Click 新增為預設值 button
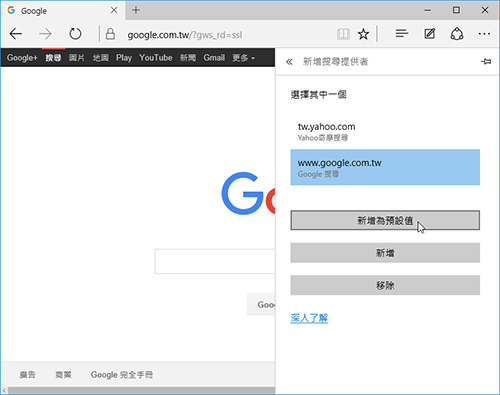This screenshot has height=395, width=500. [385, 220]
